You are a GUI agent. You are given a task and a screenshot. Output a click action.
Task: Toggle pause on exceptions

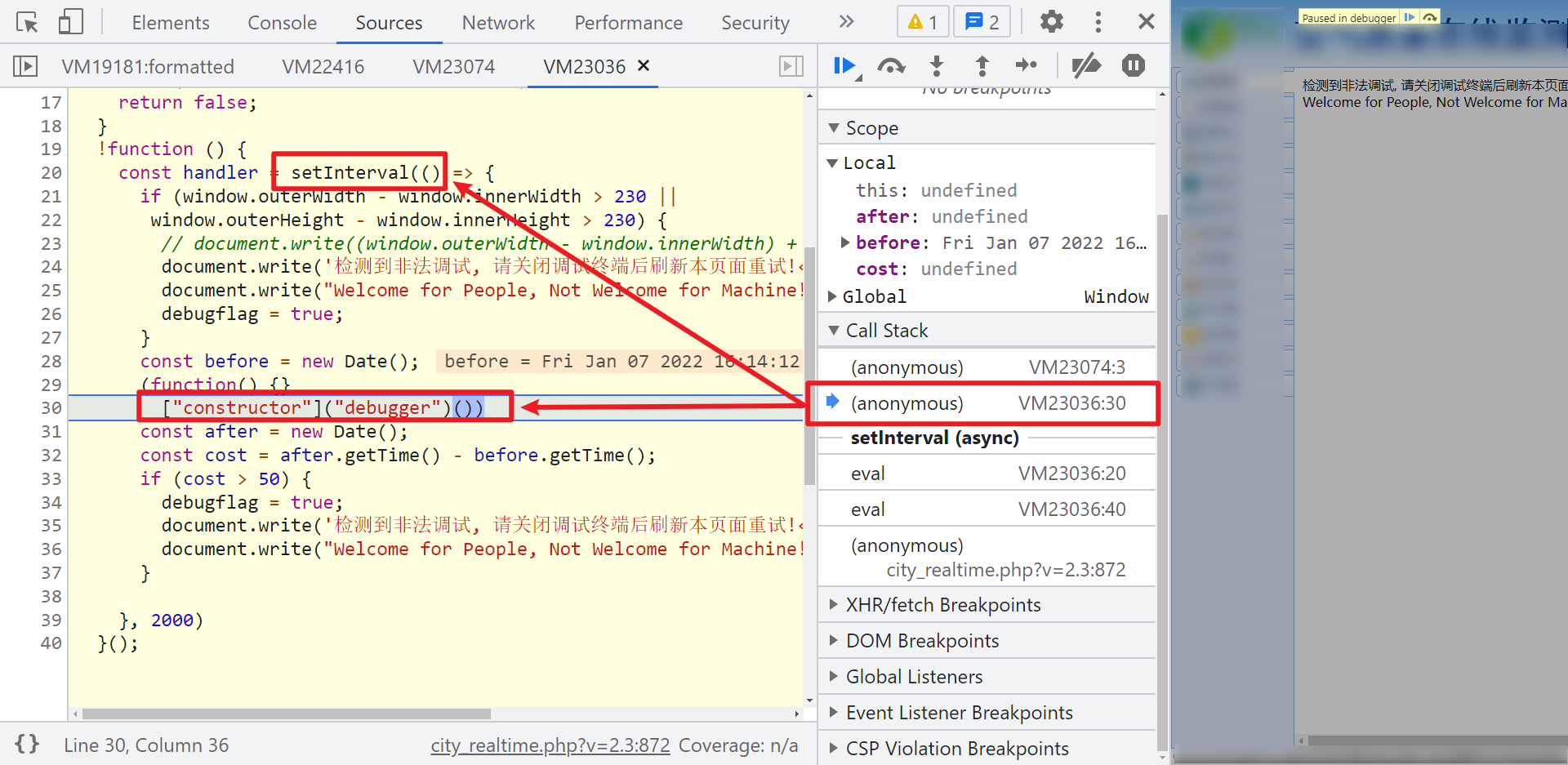pos(1134,65)
